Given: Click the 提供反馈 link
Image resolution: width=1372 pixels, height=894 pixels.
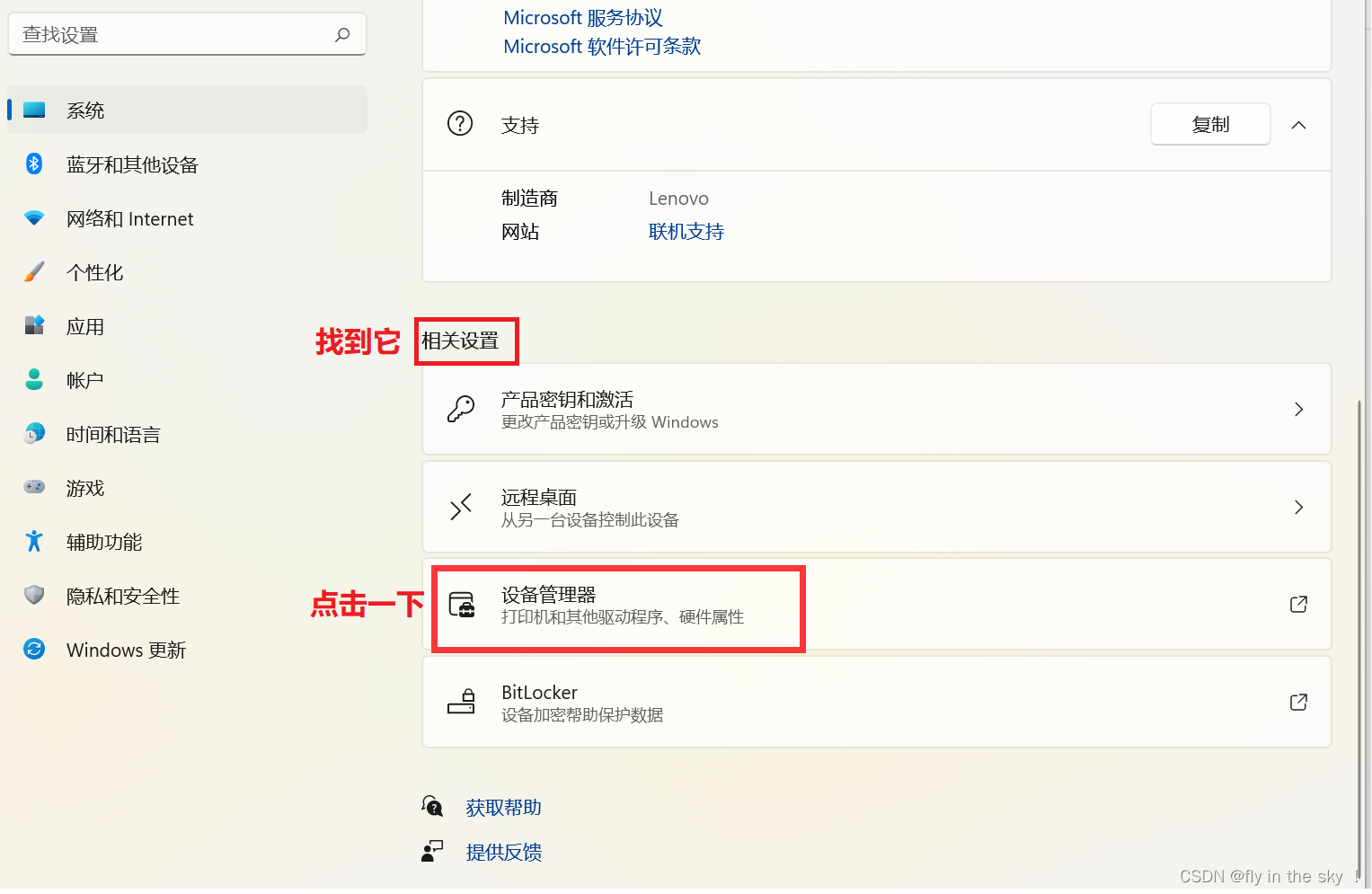Looking at the screenshot, I should tap(504, 853).
